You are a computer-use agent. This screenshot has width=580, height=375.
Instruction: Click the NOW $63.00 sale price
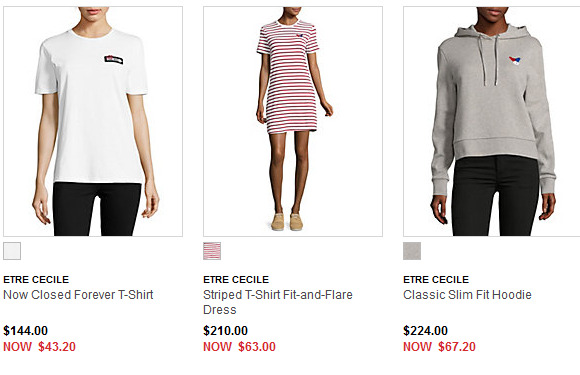tap(239, 347)
